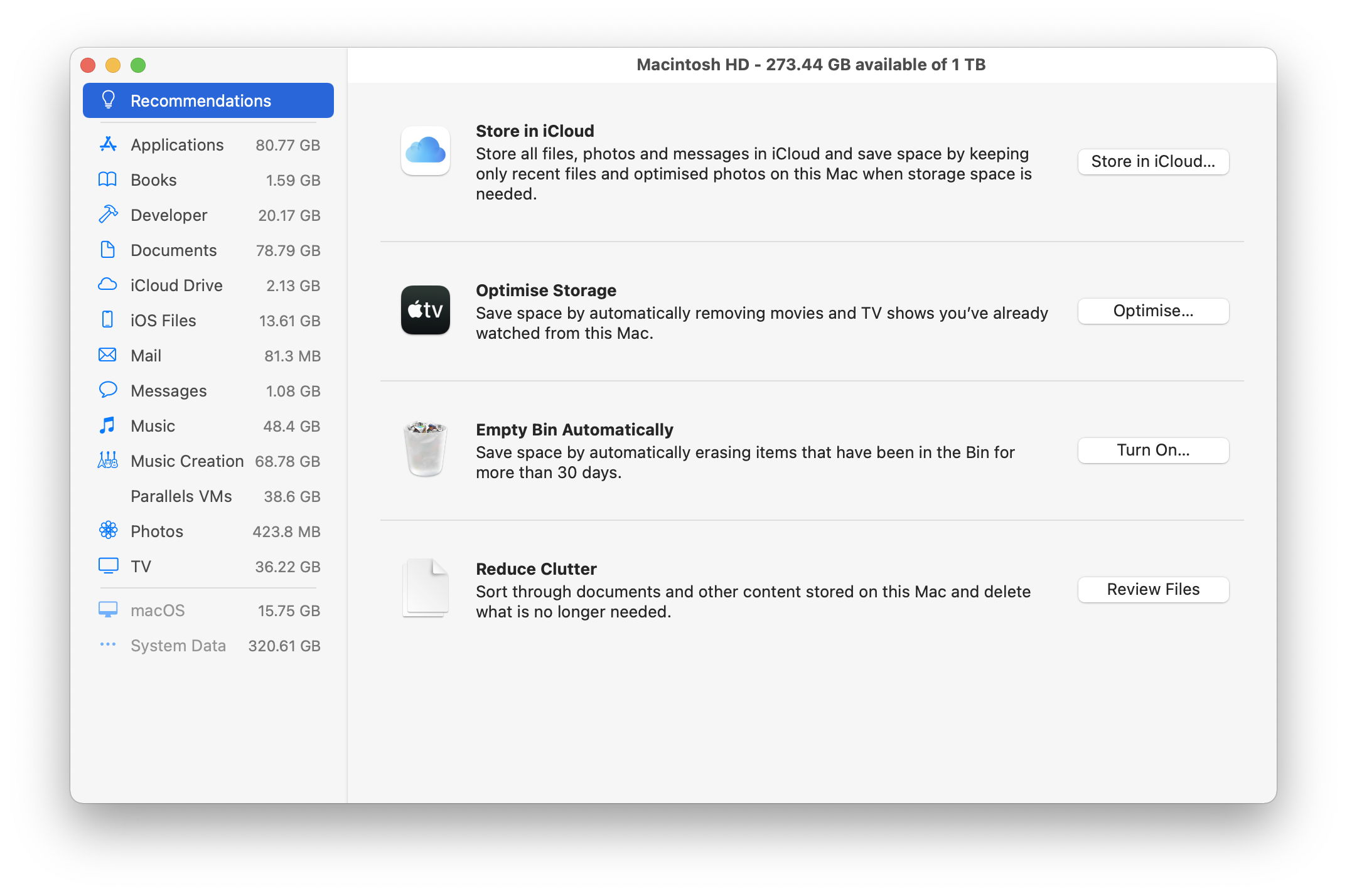1347x896 pixels.
Task: Click the macOS computer icon
Action: (108, 610)
